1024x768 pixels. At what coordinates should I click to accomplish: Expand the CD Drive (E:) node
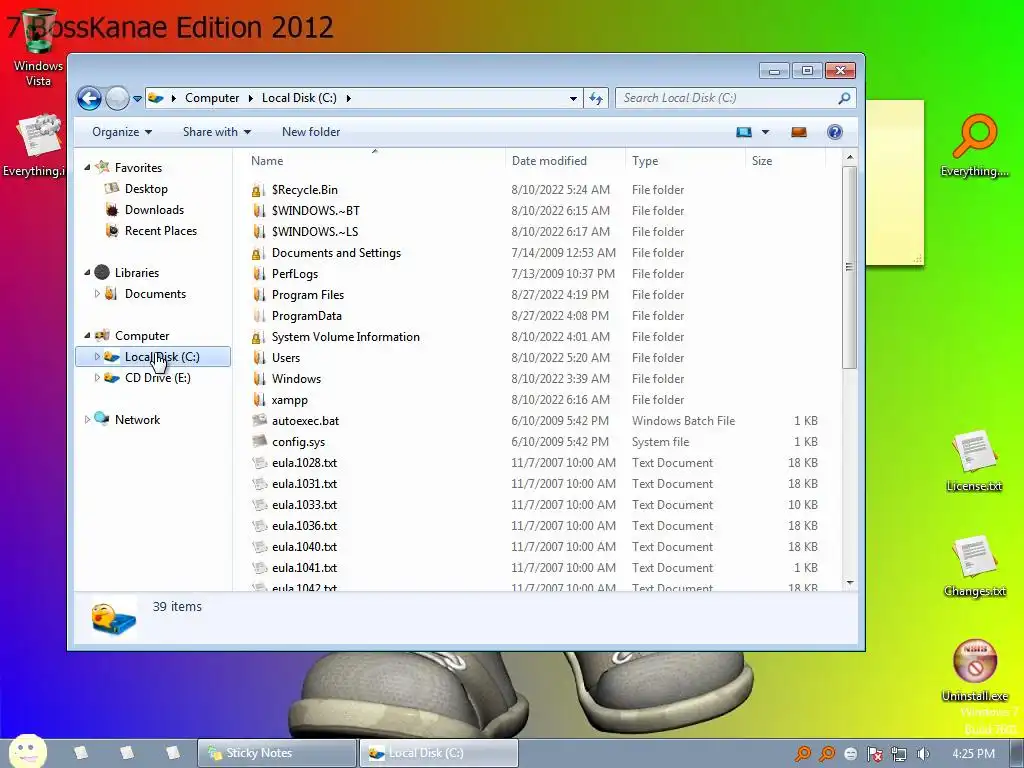pos(97,377)
